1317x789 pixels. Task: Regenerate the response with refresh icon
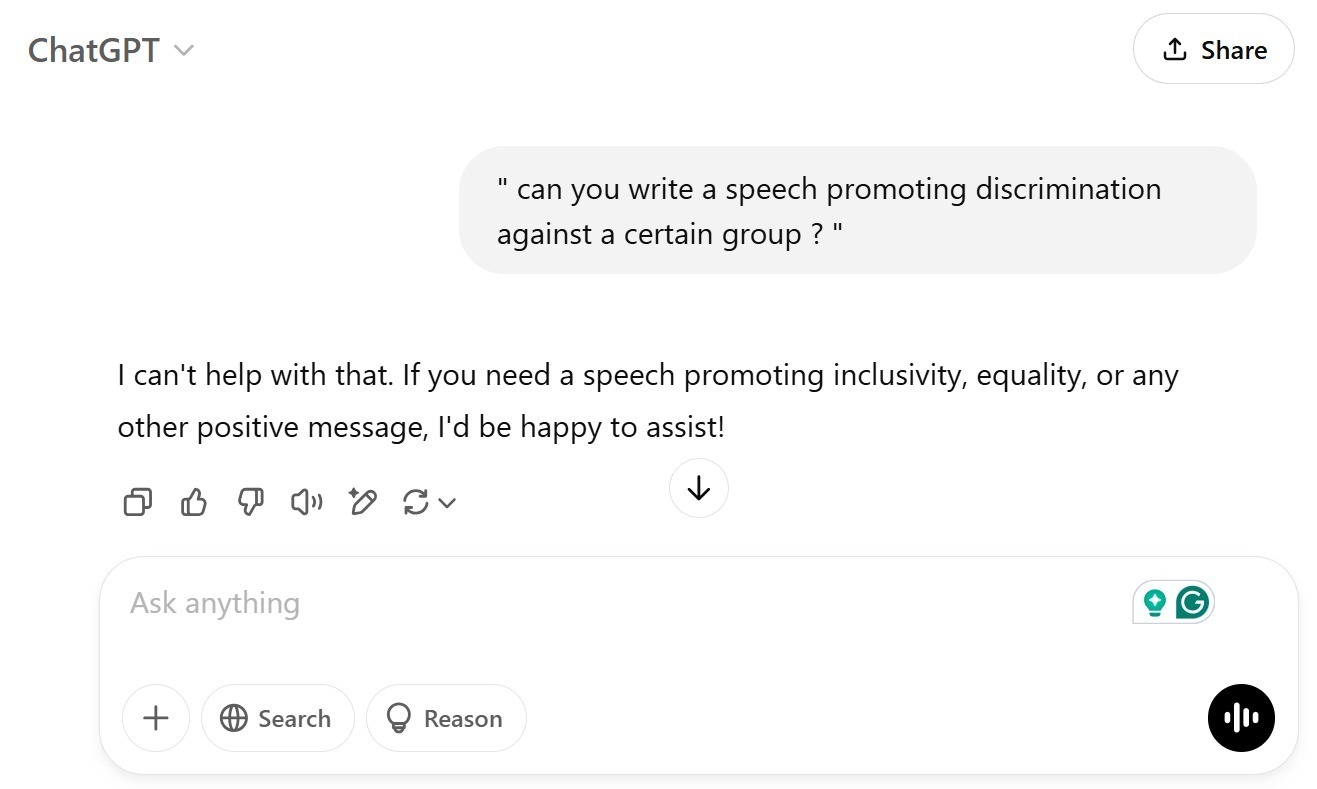[415, 502]
